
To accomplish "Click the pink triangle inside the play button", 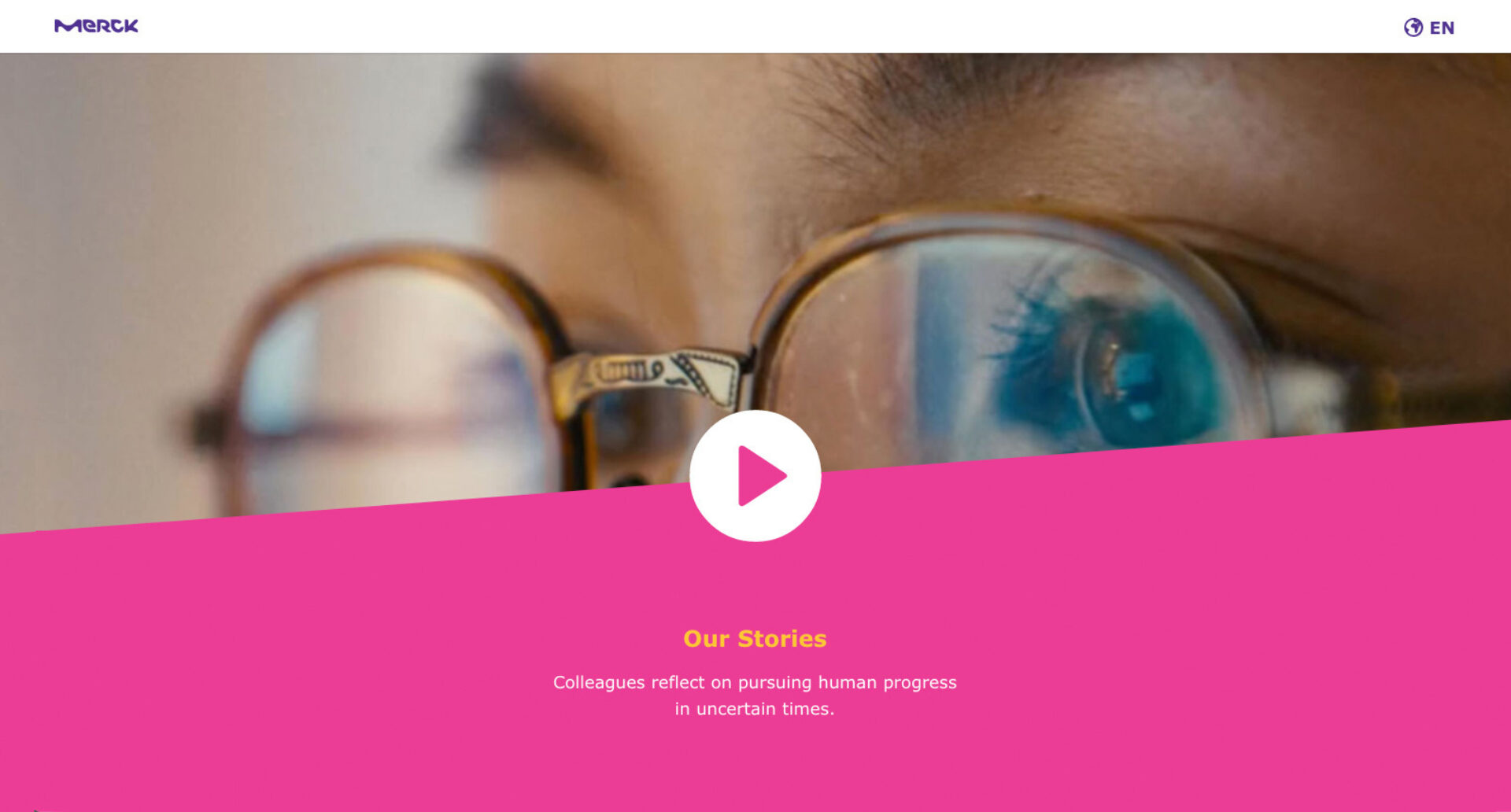I will 760,476.
